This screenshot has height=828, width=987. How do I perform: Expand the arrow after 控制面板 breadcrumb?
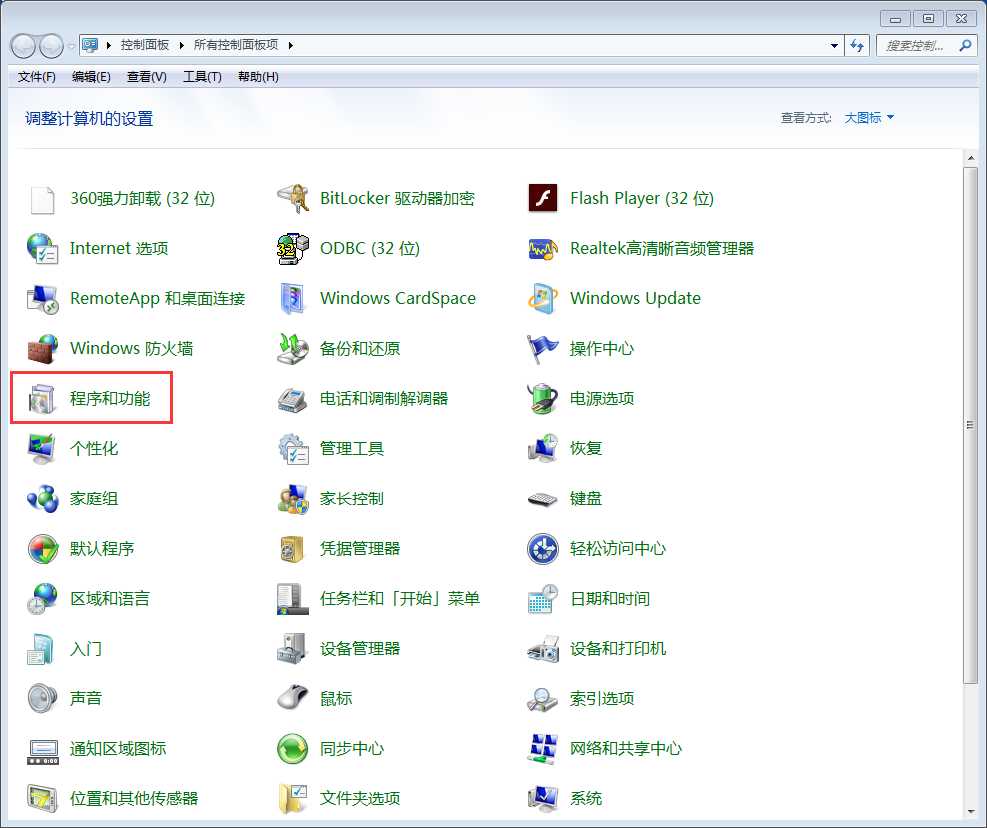(181, 45)
